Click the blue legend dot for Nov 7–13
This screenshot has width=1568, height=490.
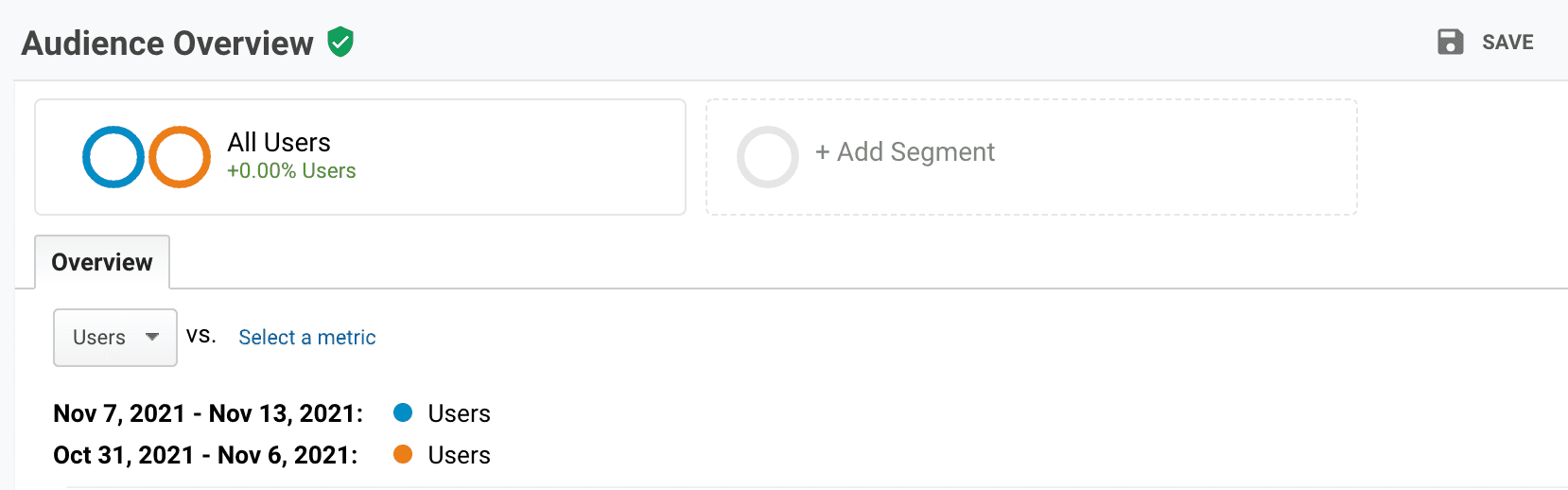403,412
